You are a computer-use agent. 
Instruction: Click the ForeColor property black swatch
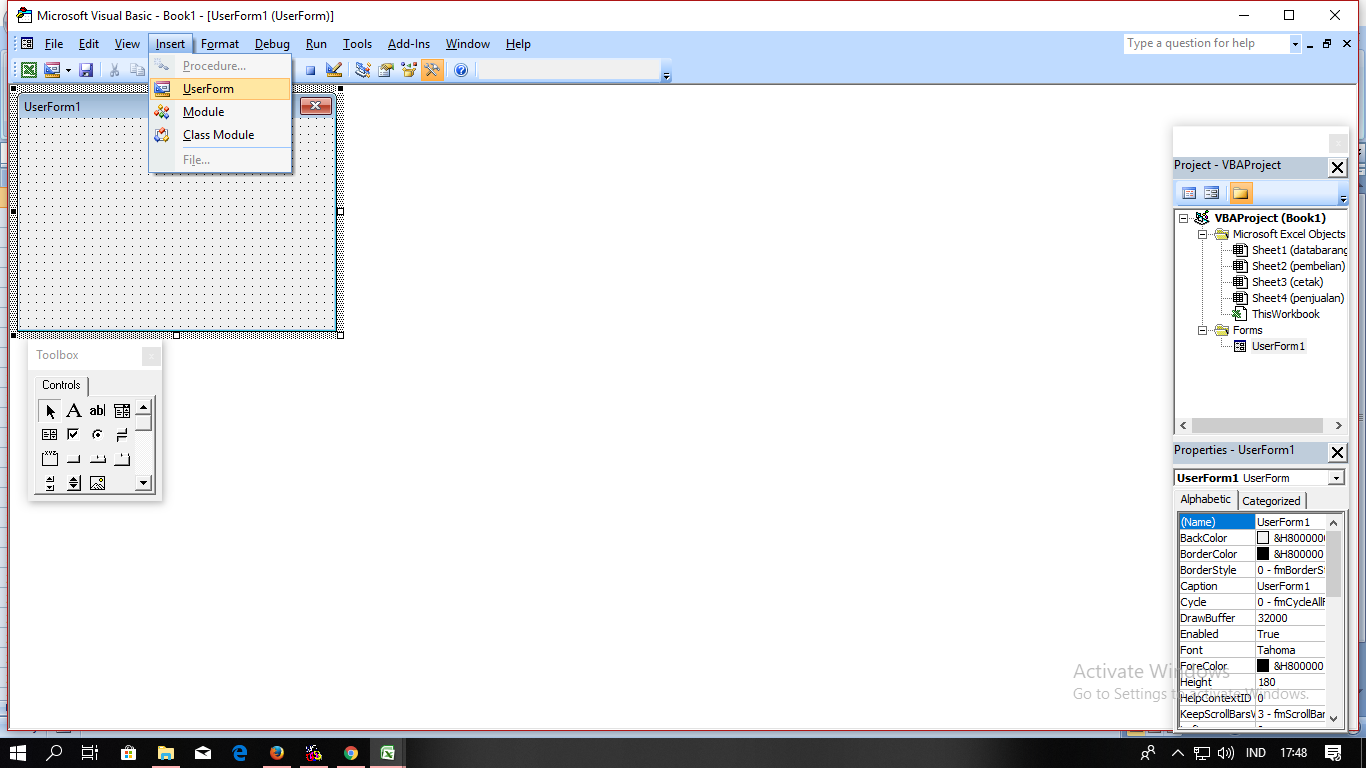pos(1263,666)
